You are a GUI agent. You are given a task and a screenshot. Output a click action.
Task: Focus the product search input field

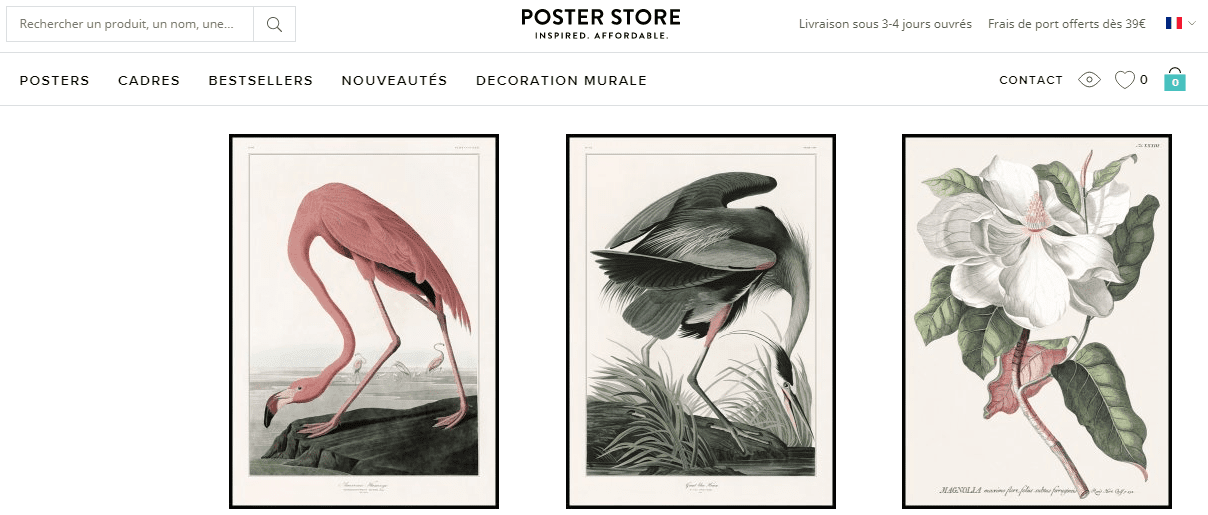(130, 24)
